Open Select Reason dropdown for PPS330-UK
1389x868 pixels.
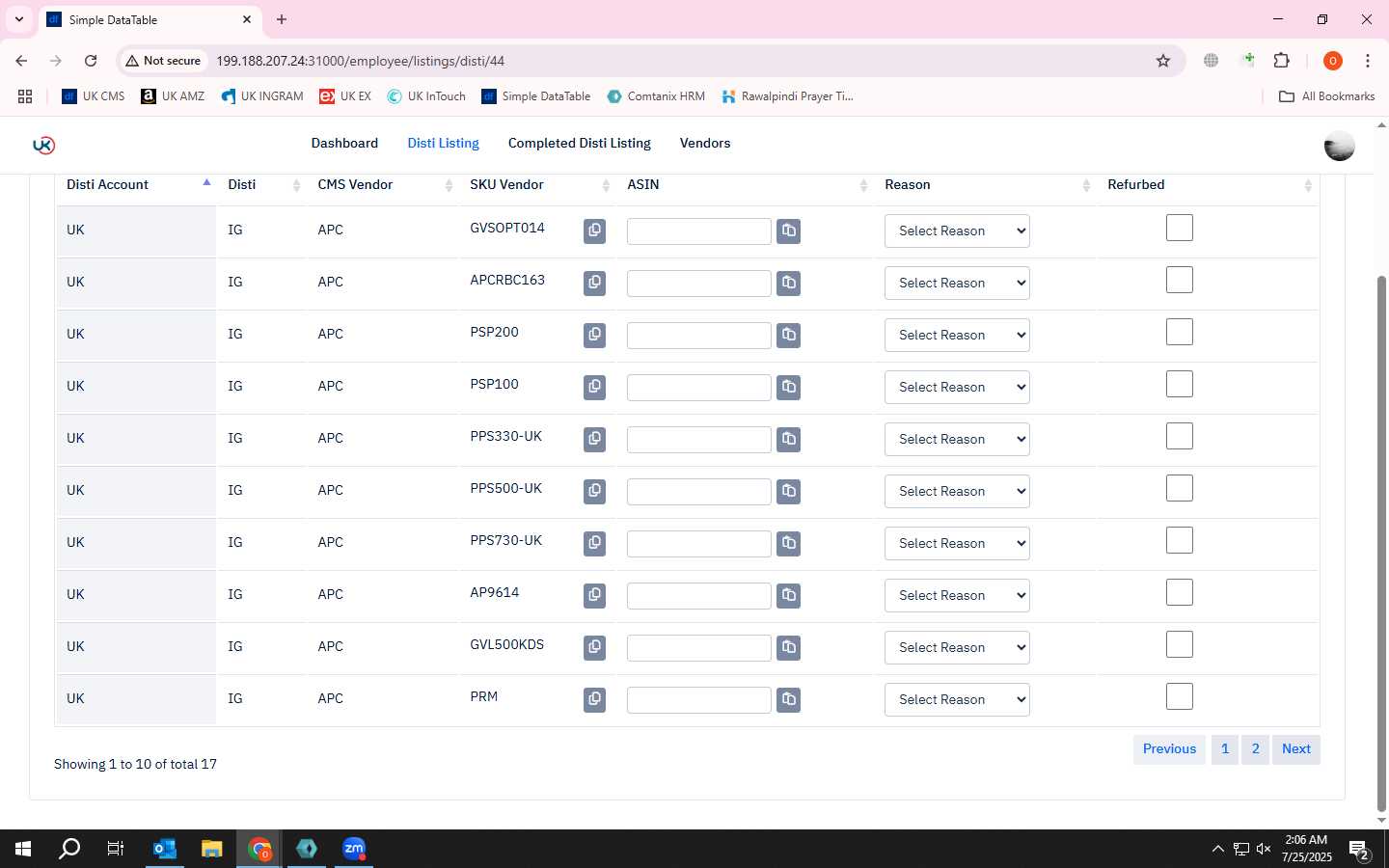[x=957, y=439]
